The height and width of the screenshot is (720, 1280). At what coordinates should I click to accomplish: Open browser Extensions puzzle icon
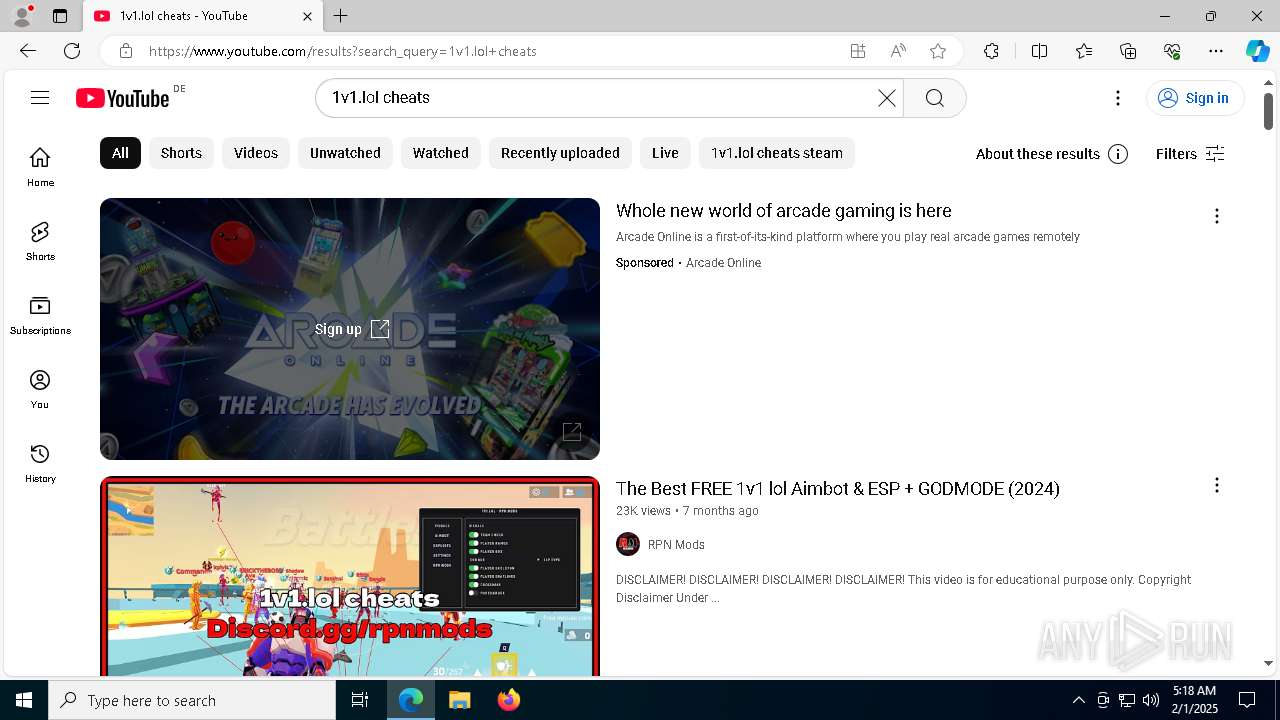click(991, 51)
